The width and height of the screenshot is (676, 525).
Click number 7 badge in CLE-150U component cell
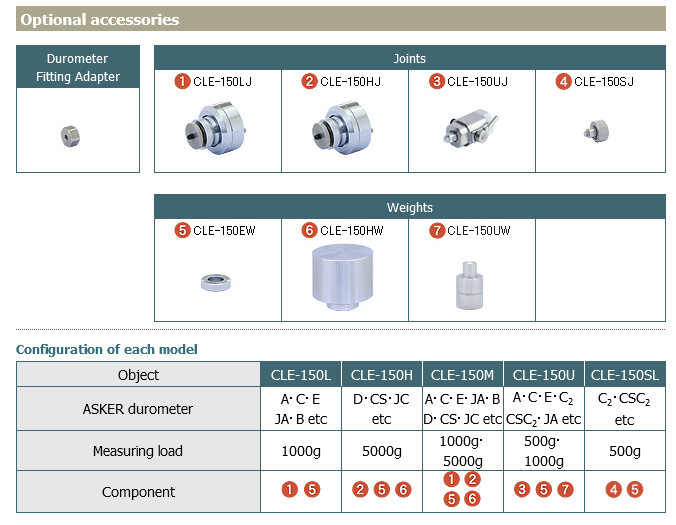coord(566,490)
